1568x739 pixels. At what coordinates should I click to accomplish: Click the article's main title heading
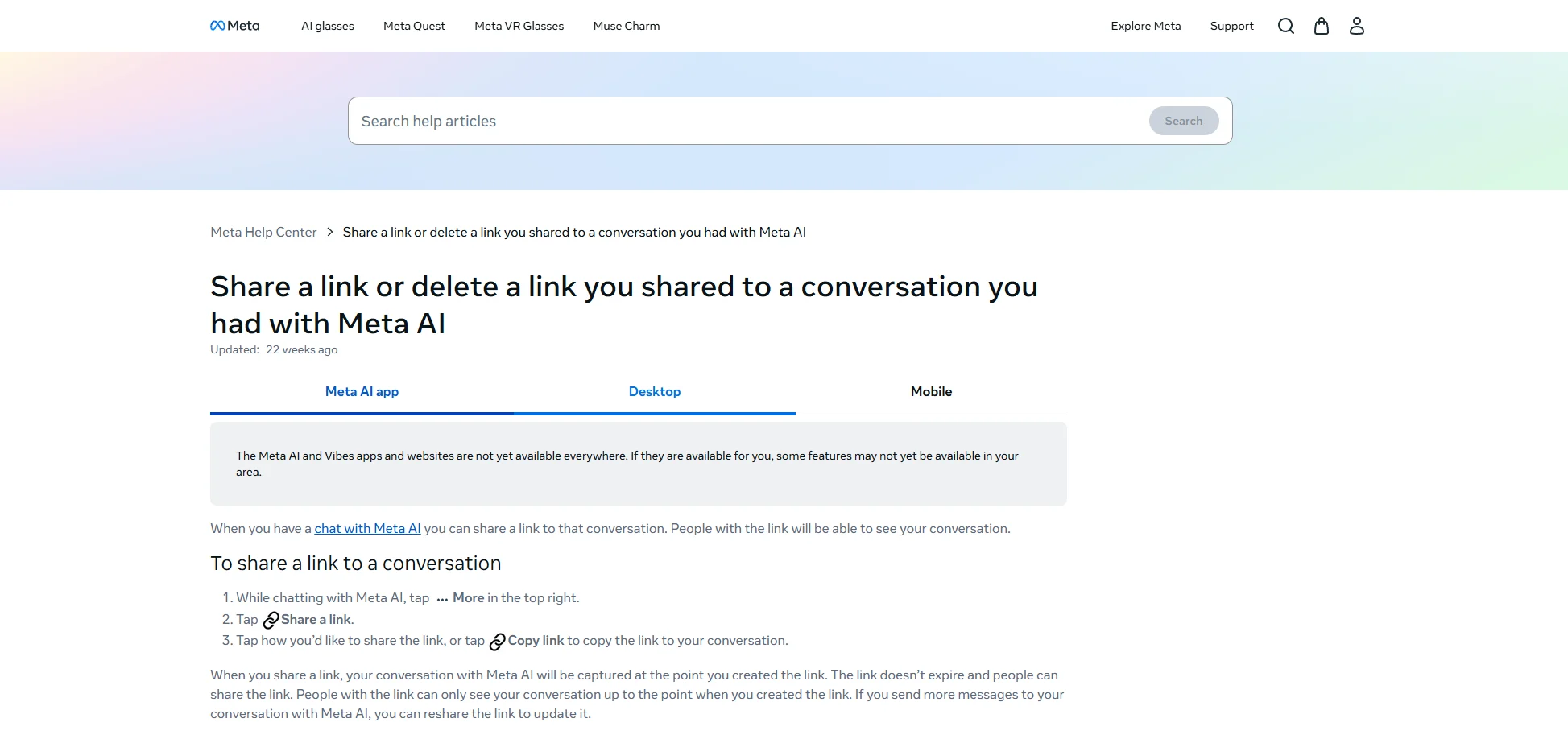[x=624, y=305]
